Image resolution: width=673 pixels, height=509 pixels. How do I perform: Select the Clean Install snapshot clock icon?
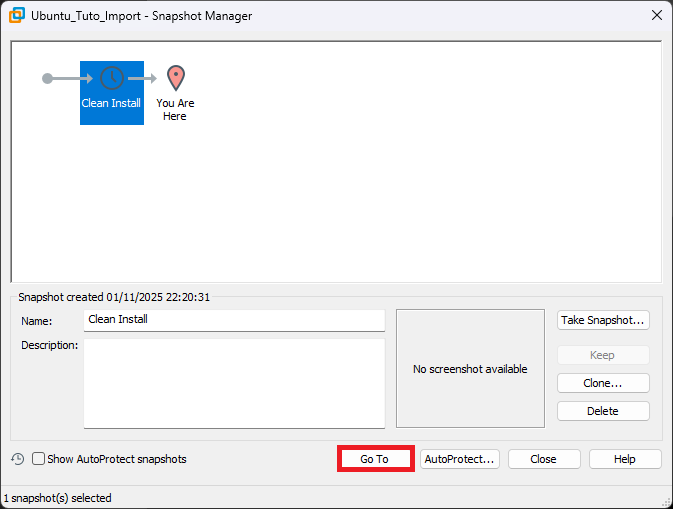[112, 78]
